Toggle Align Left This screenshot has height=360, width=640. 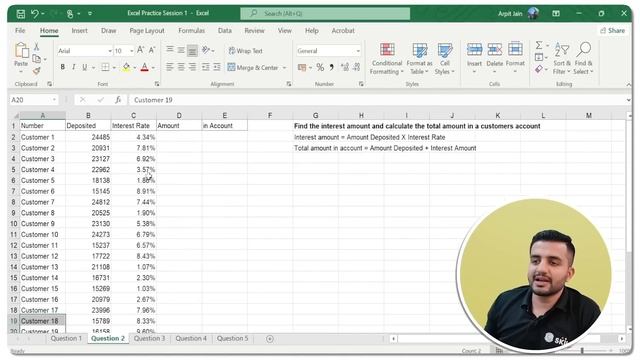coord(170,67)
